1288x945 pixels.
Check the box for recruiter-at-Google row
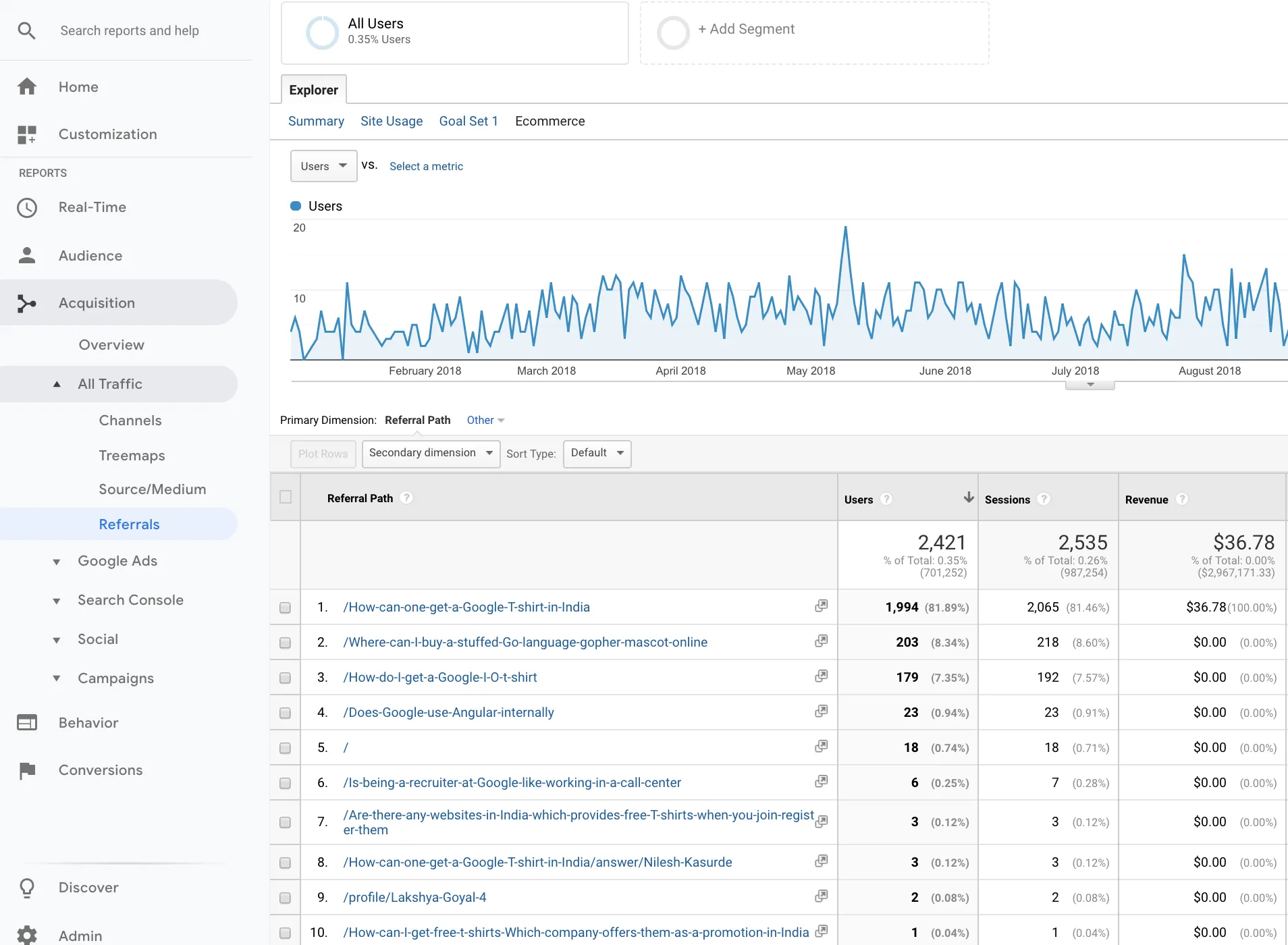tap(285, 783)
